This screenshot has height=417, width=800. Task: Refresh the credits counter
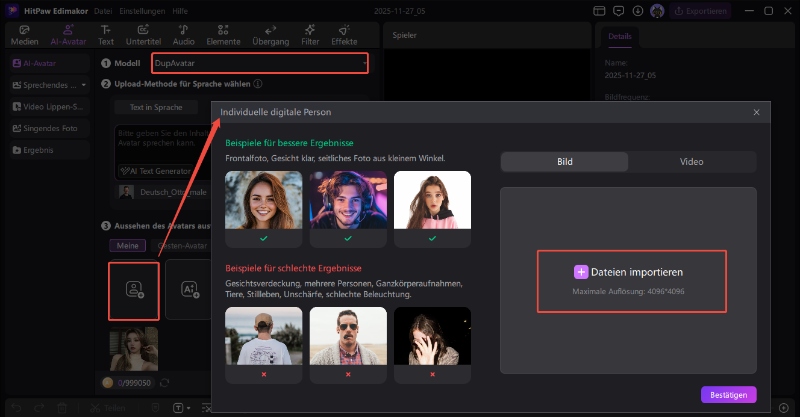pos(164,383)
